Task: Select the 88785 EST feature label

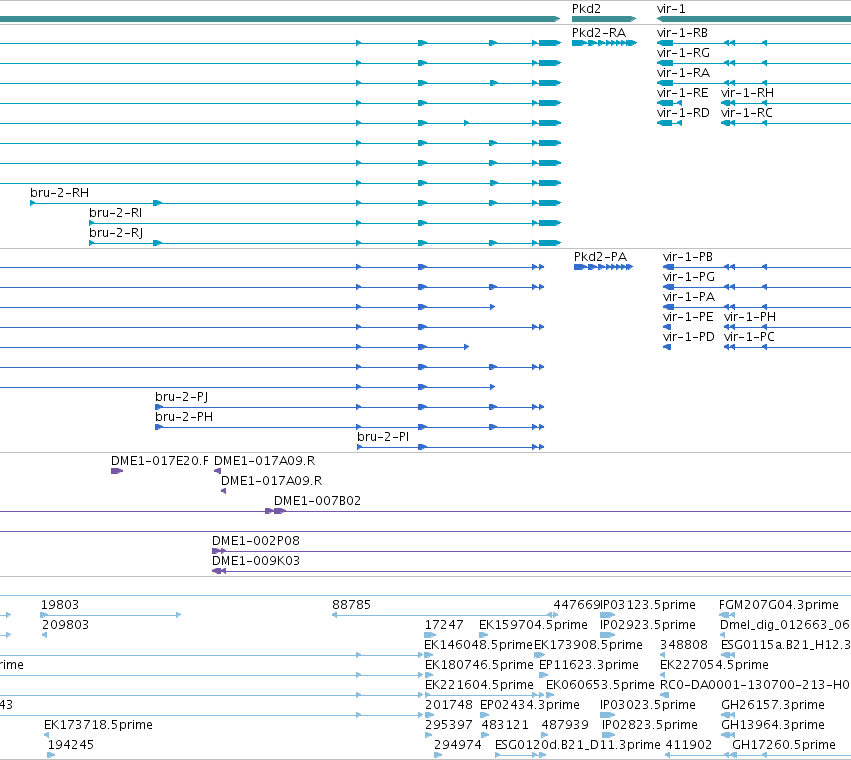Action: 351,605
